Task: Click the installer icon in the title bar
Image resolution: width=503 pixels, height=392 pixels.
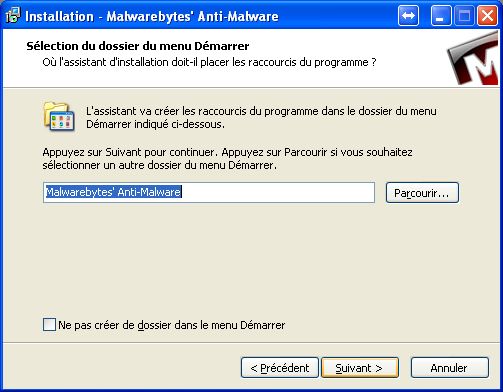Action: coord(12,15)
